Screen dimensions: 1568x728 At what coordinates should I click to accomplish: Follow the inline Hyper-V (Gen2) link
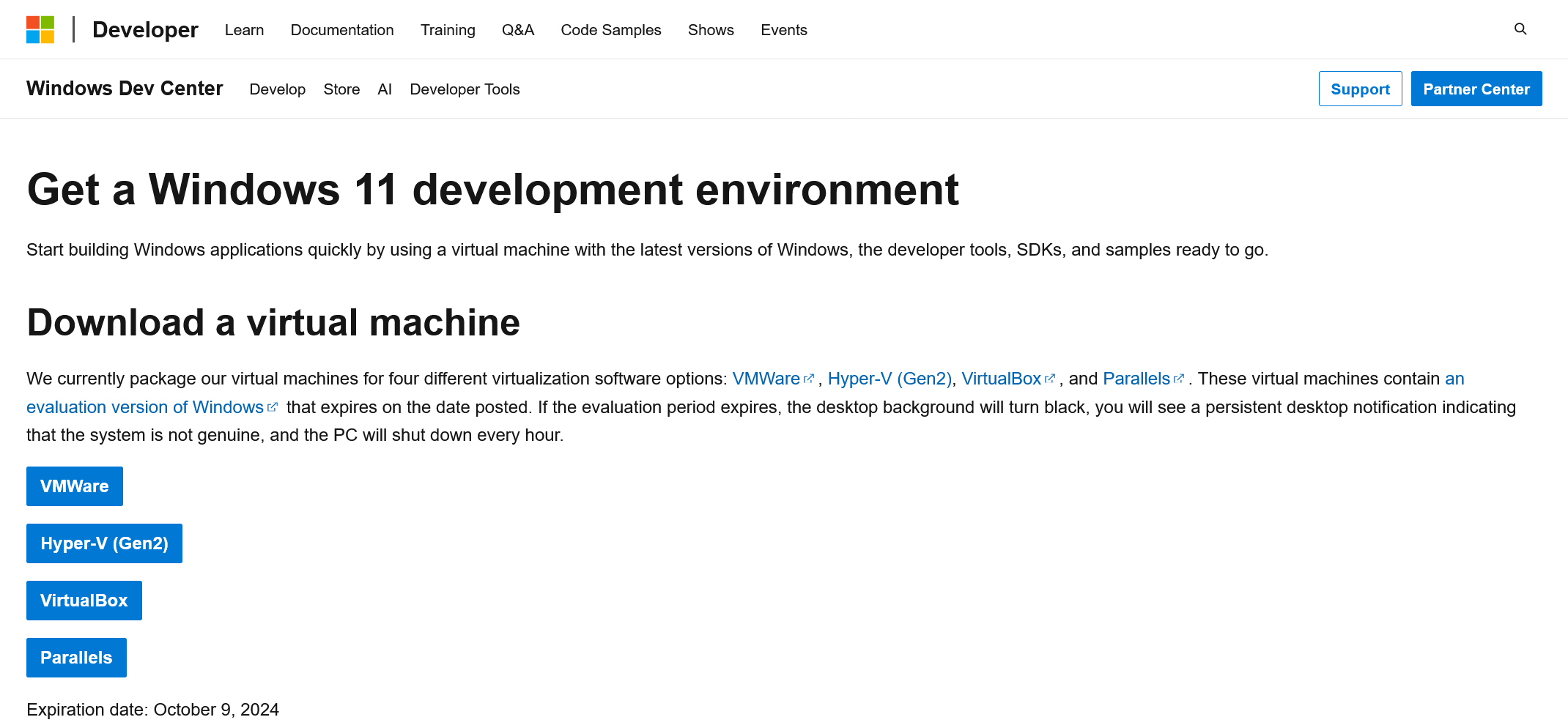pyautogui.click(x=890, y=379)
